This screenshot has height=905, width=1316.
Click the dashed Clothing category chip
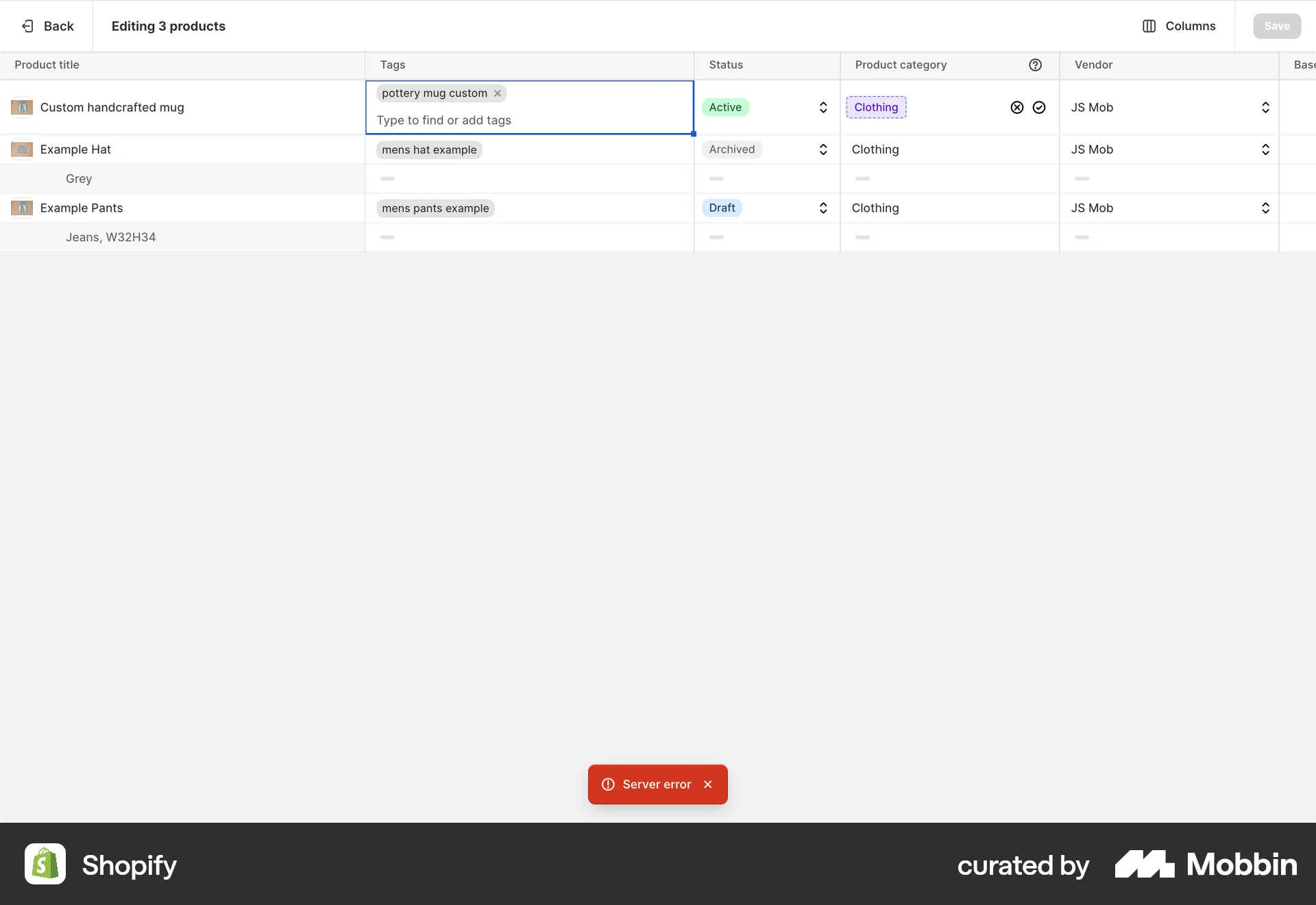876,108
